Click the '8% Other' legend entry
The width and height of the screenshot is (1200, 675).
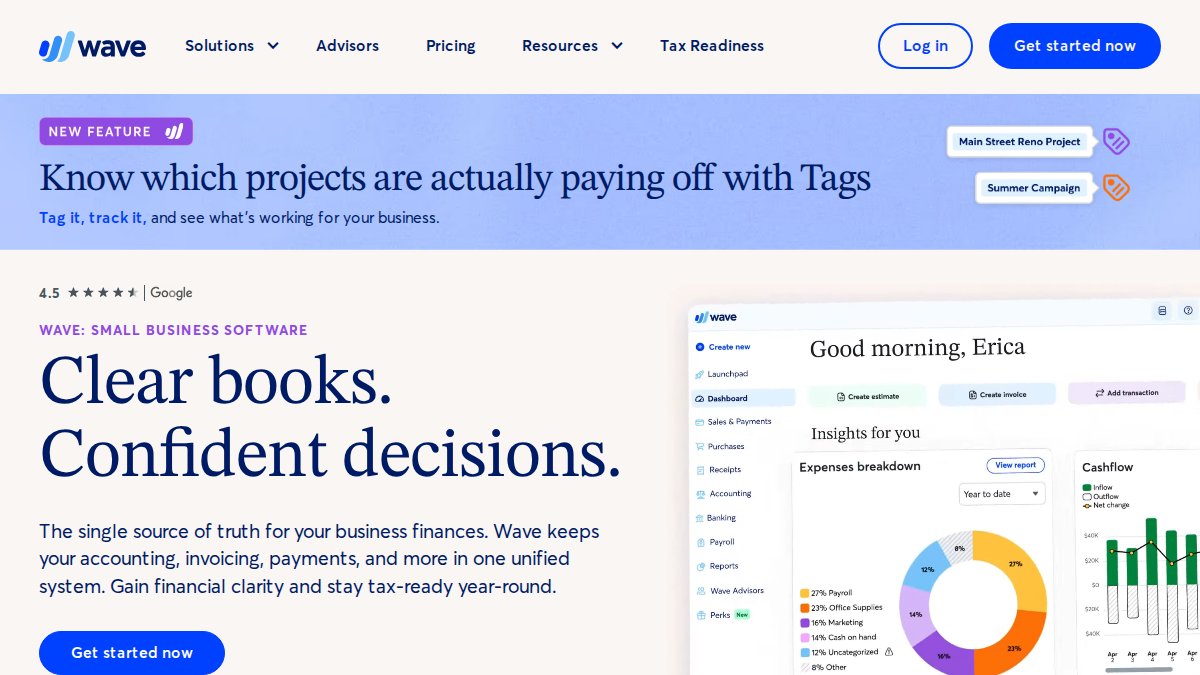point(823,667)
